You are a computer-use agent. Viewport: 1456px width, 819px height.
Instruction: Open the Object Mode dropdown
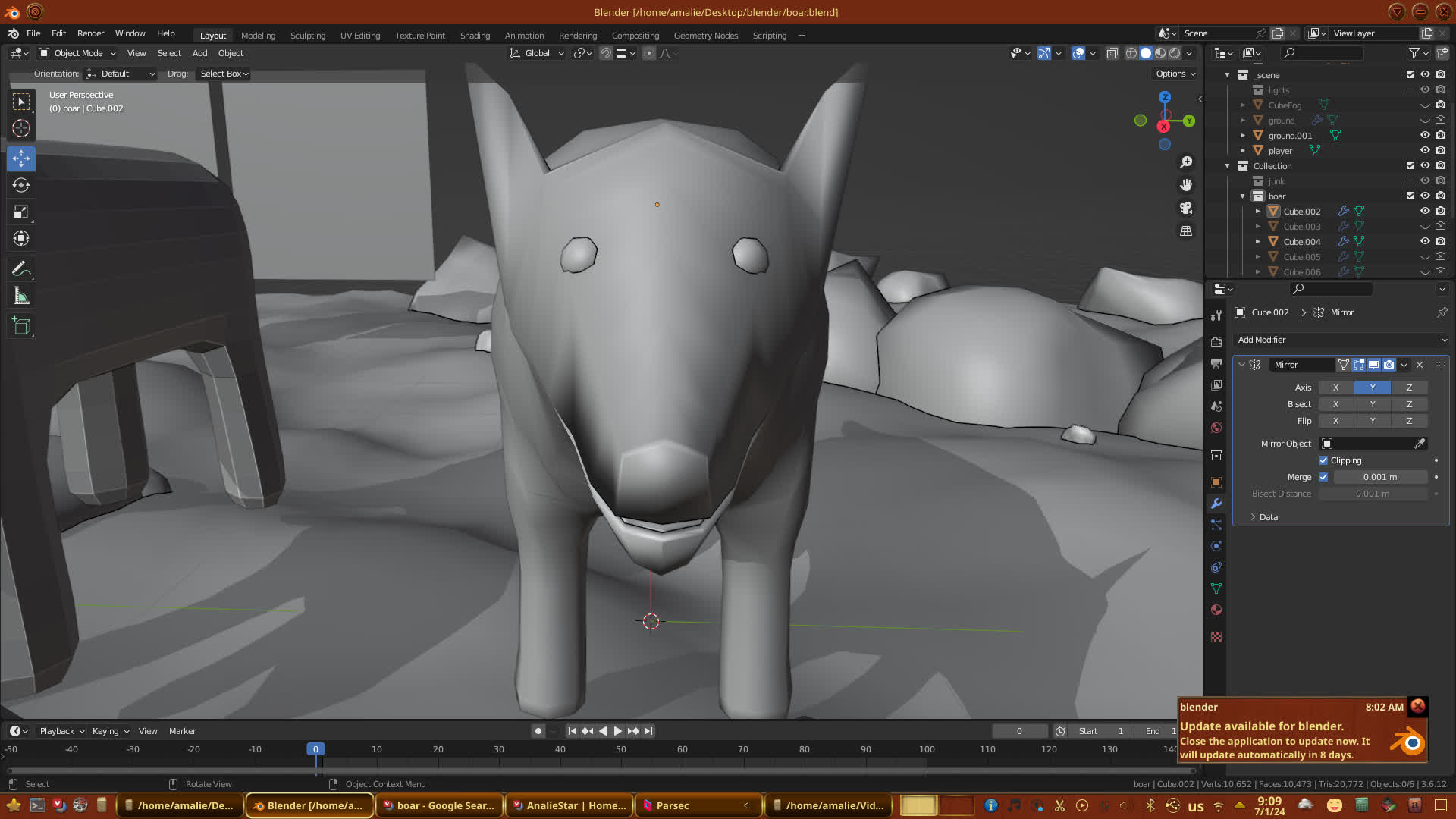click(78, 53)
